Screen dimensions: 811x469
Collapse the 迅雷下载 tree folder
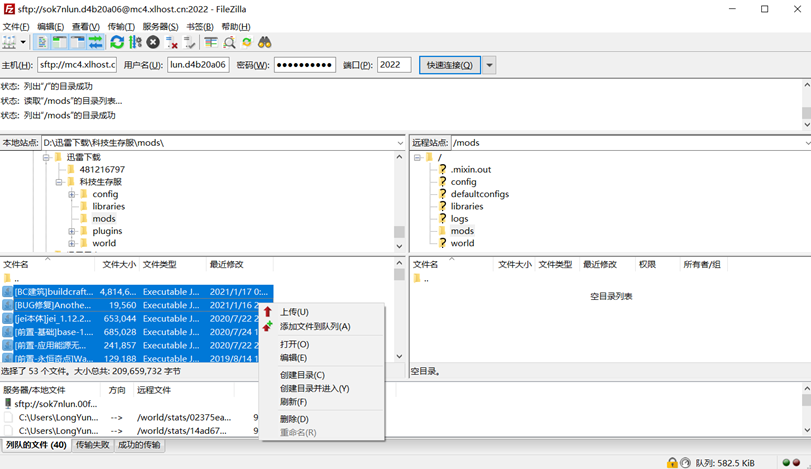pyautogui.click(x=46, y=157)
